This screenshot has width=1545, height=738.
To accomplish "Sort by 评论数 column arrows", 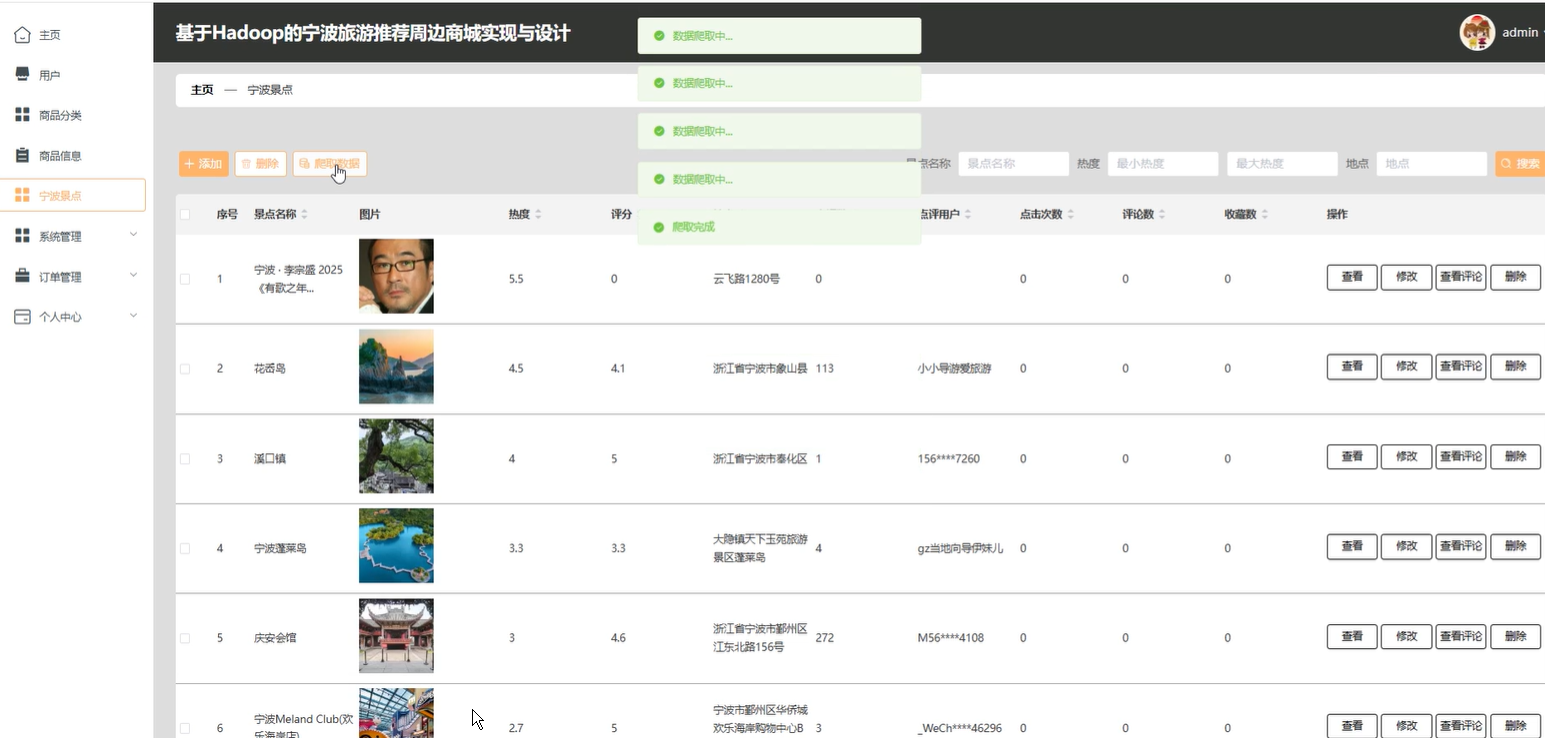I will pos(1162,214).
